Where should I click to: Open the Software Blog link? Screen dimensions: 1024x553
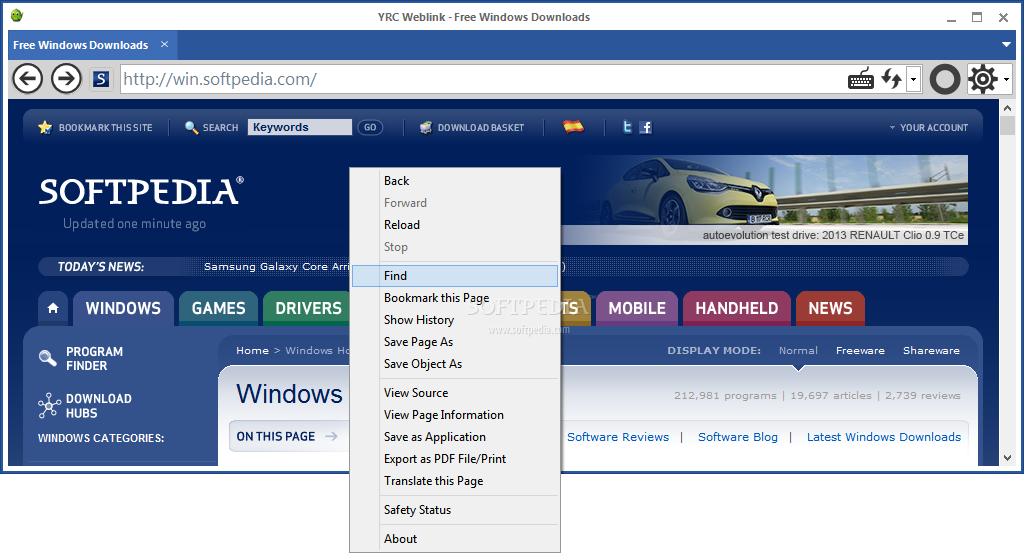click(738, 437)
